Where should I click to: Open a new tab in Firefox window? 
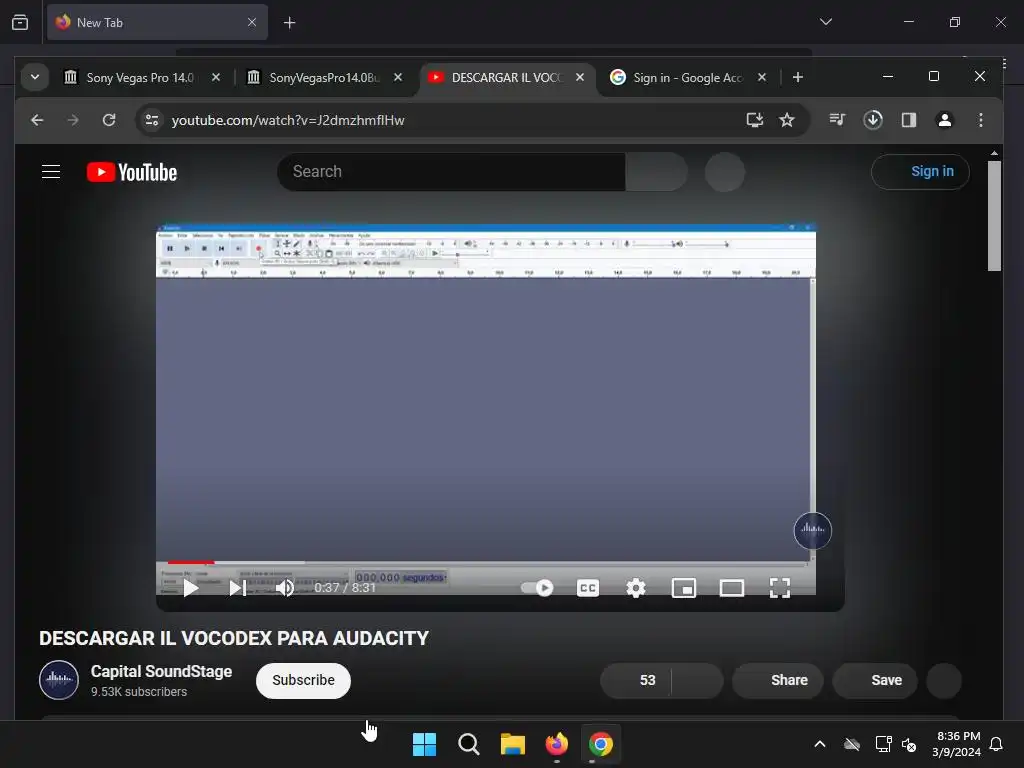pyautogui.click(x=289, y=23)
